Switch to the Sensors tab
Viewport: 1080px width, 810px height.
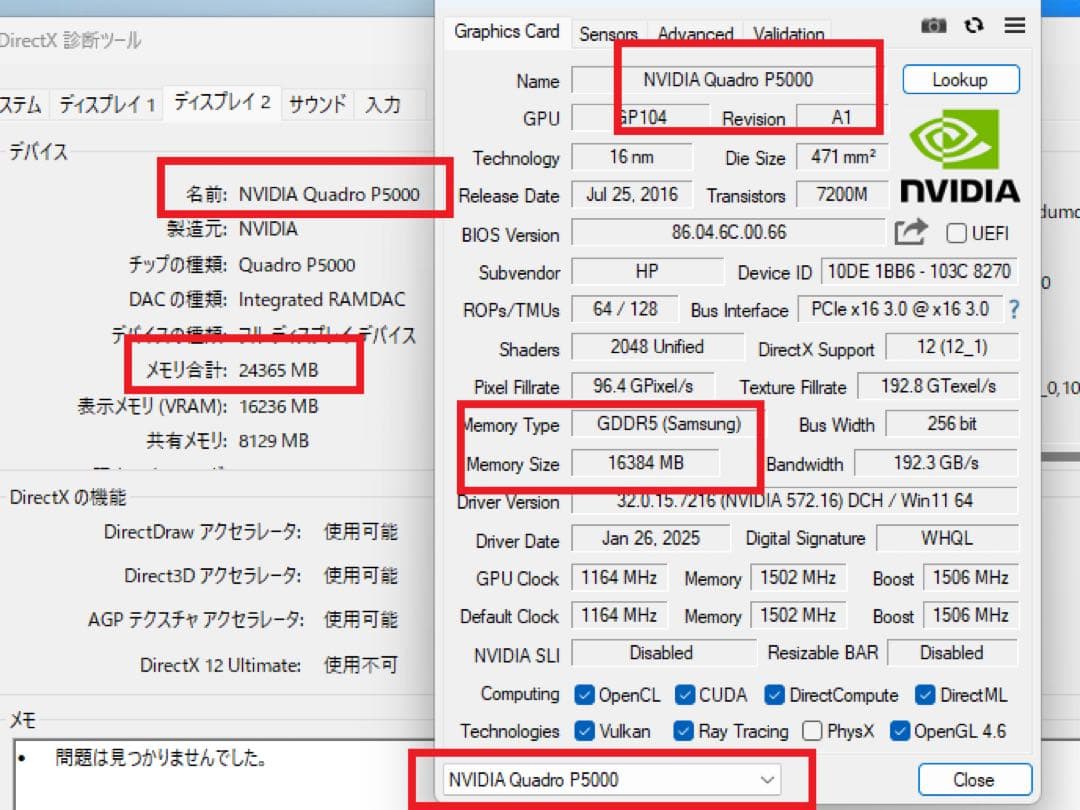(608, 33)
